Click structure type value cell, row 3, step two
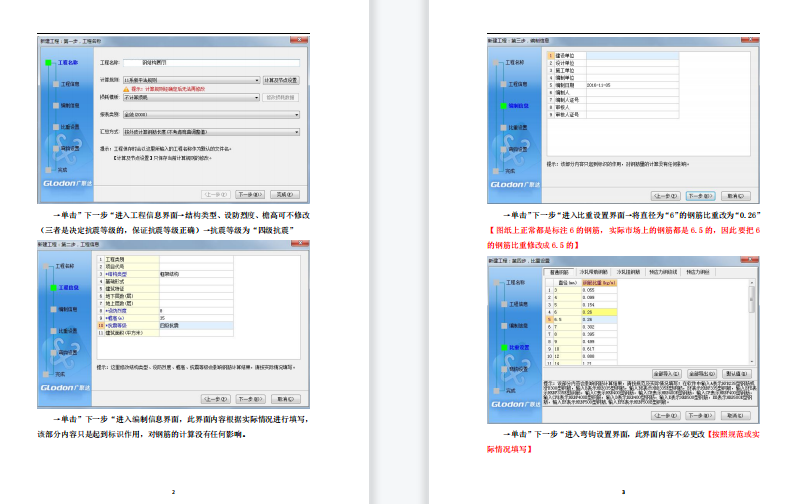The width and height of the screenshot is (810, 504). pos(196,274)
